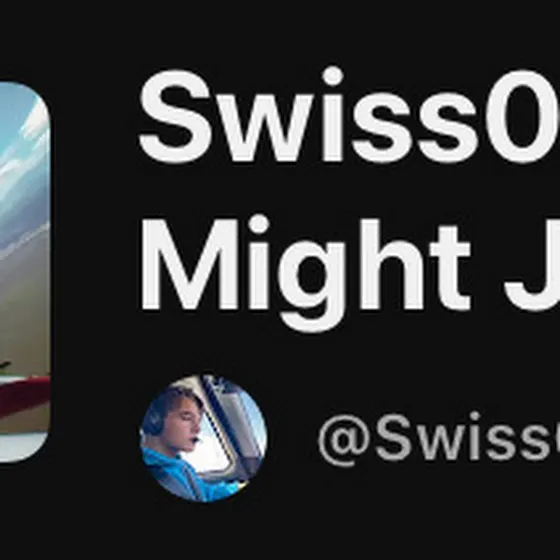560x560 pixels.
Task: Click the bold white video headline
Action: point(349,200)
